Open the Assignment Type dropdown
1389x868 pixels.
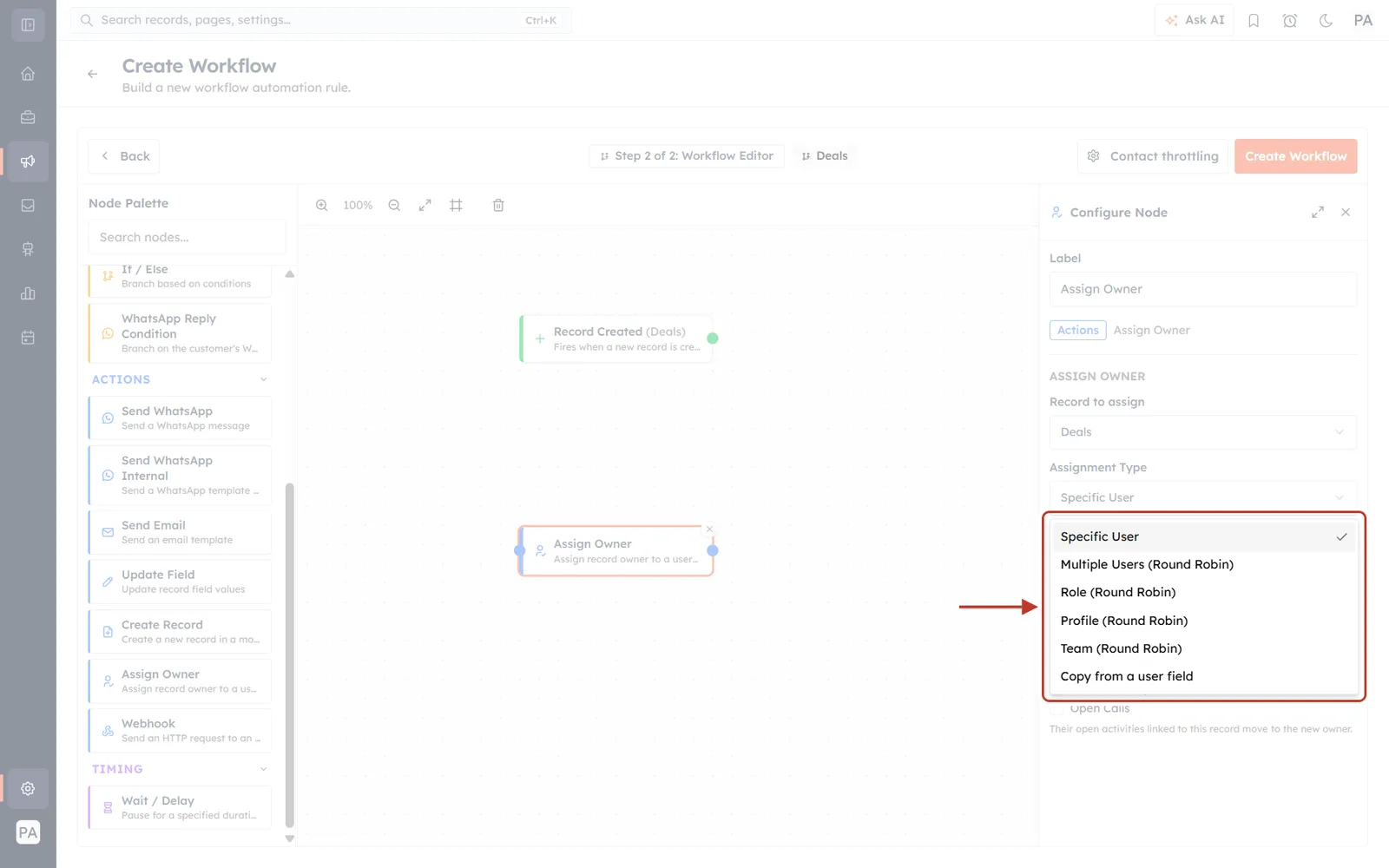tap(1202, 497)
